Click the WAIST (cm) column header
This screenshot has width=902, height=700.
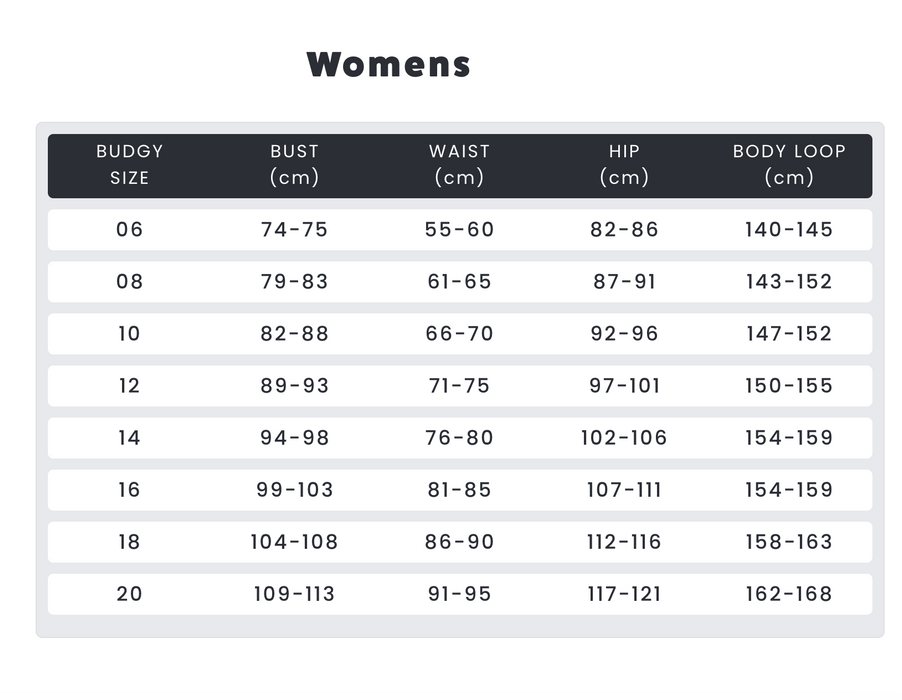pyautogui.click(x=459, y=165)
